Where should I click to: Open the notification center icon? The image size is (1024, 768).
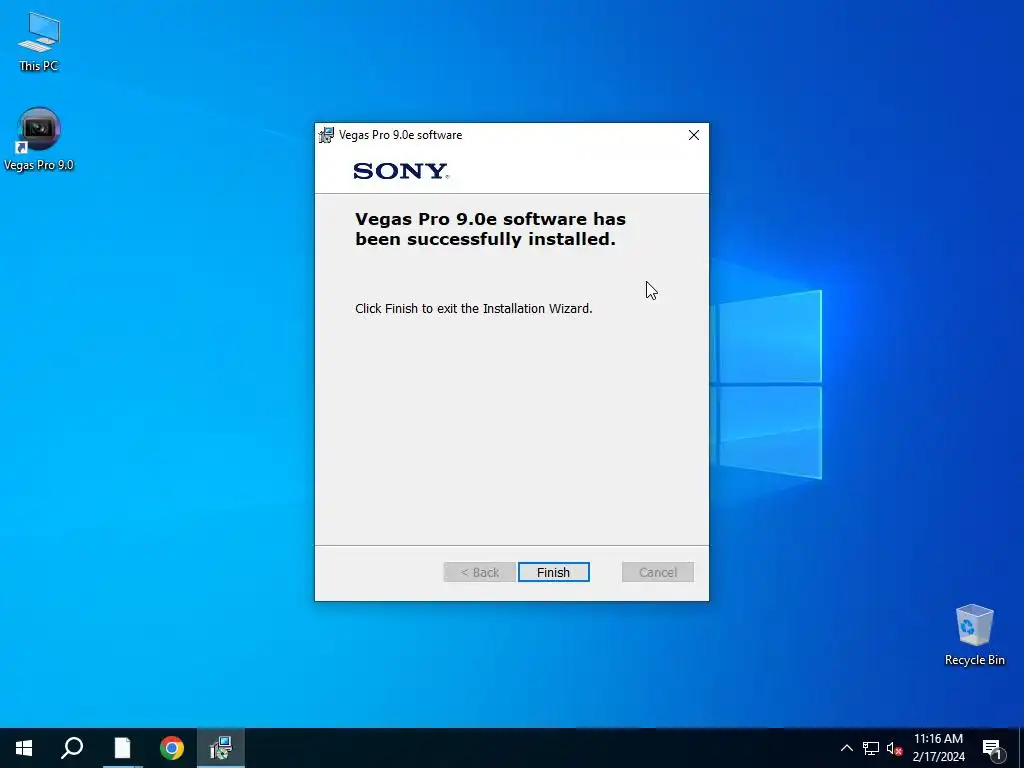click(x=992, y=748)
